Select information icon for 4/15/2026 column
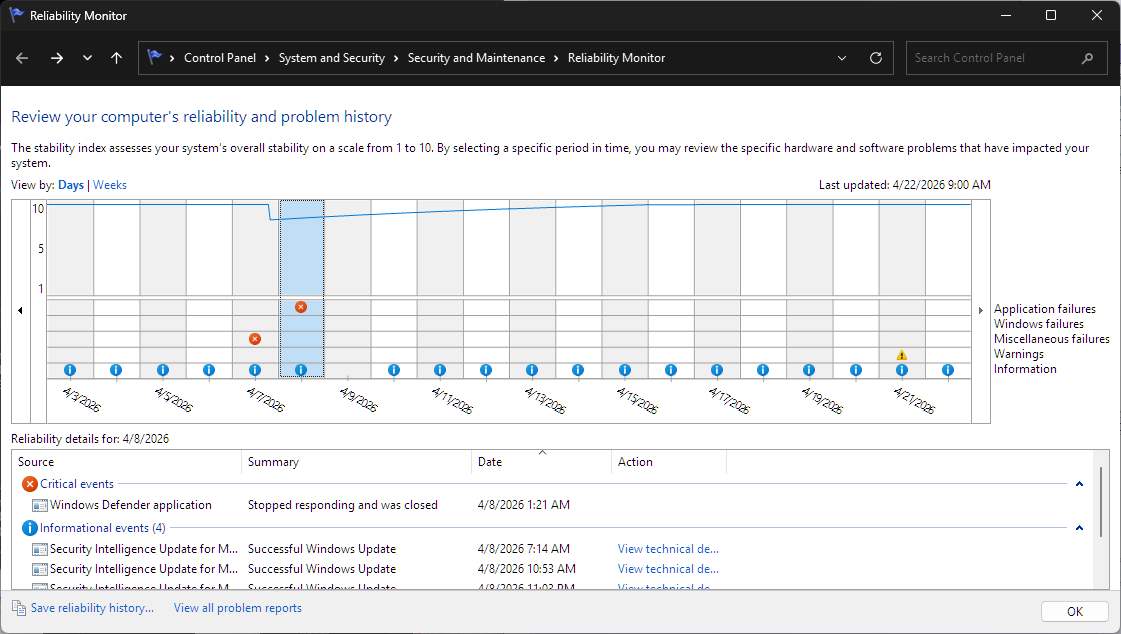The width and height of the screenshot is (1121, 634). 625,370
